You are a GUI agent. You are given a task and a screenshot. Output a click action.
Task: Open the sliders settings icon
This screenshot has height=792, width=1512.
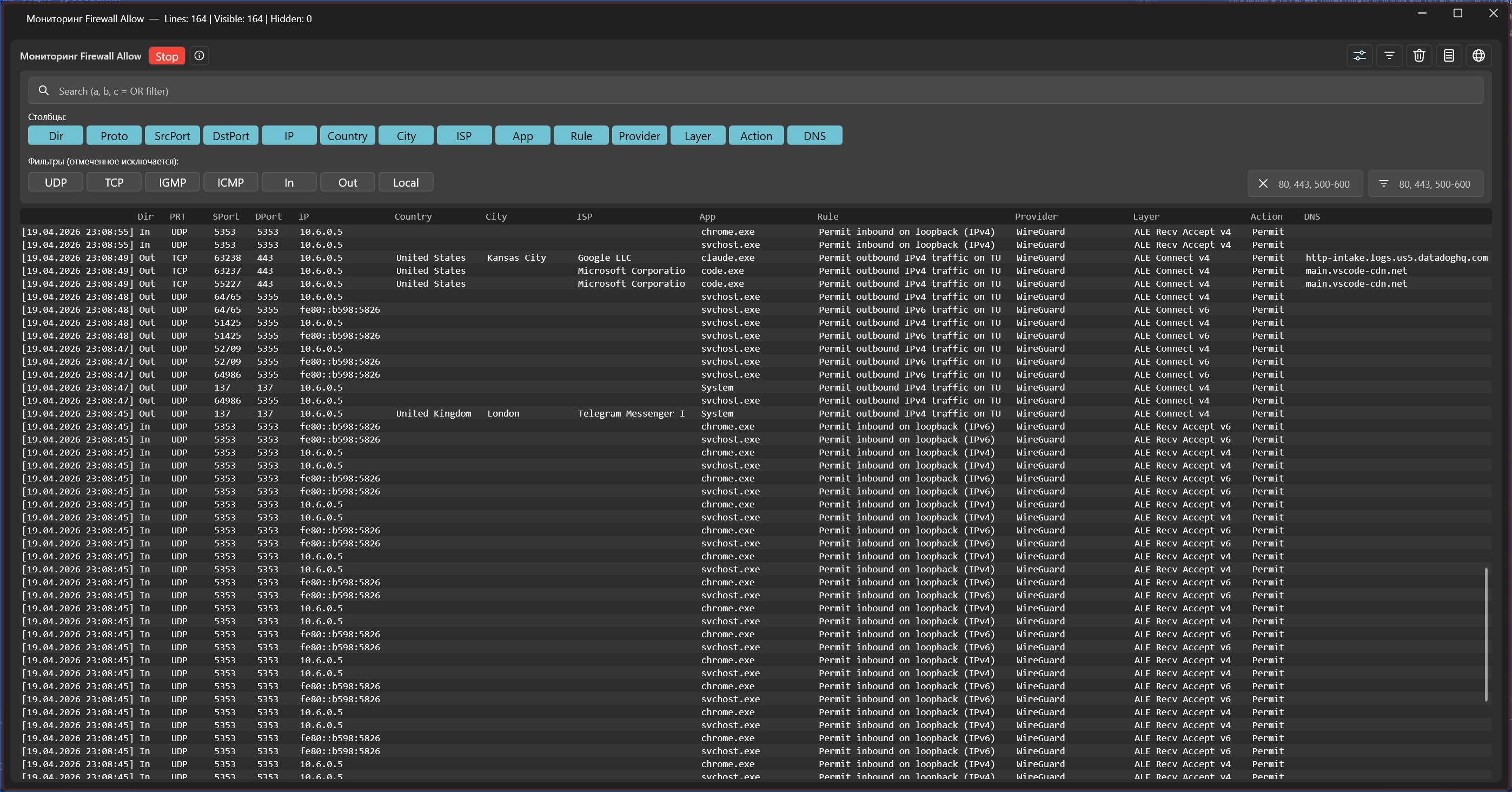coord(1360,56)
